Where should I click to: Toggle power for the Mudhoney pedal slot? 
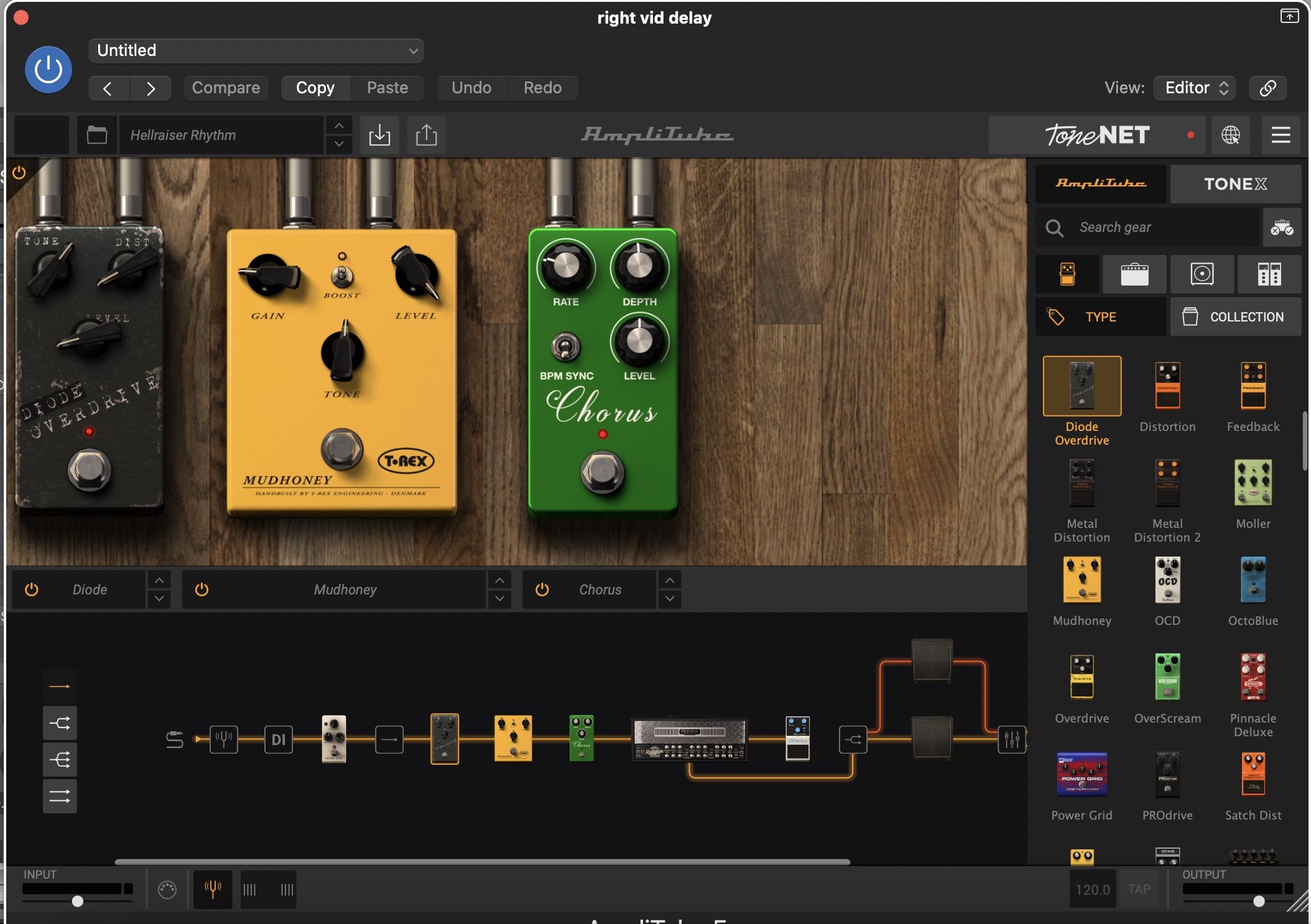pyautogui.click(x=202, y=589)
